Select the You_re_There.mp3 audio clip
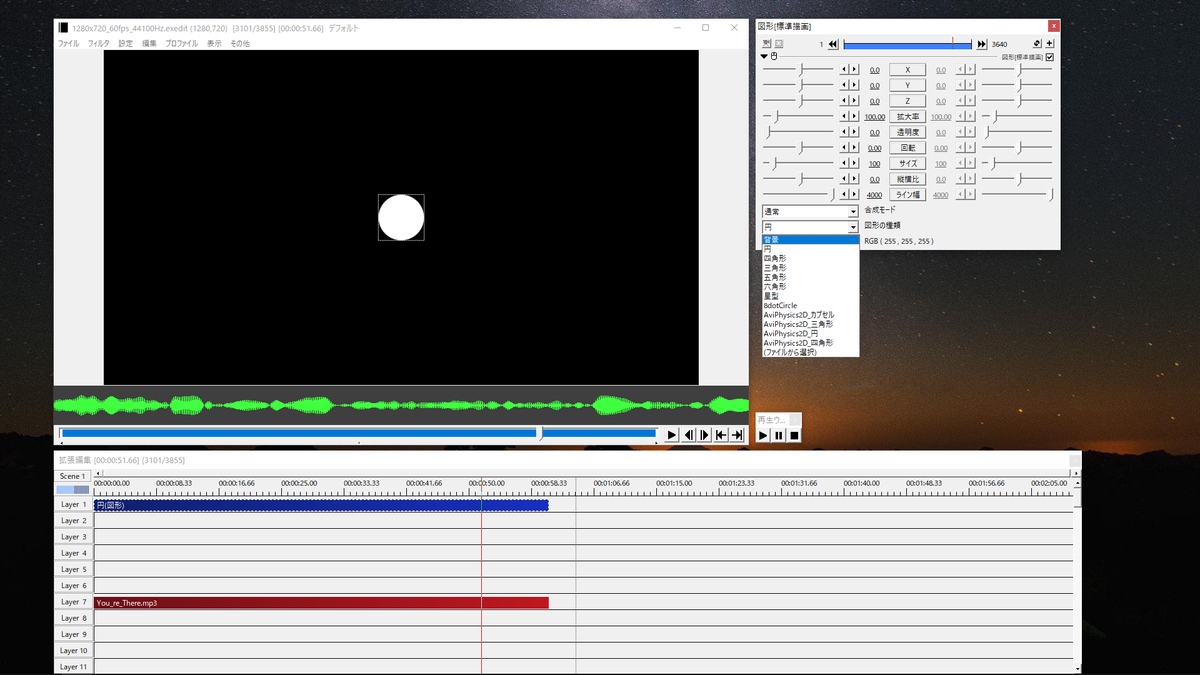The image size is (1200, 675). pos(321,603)
